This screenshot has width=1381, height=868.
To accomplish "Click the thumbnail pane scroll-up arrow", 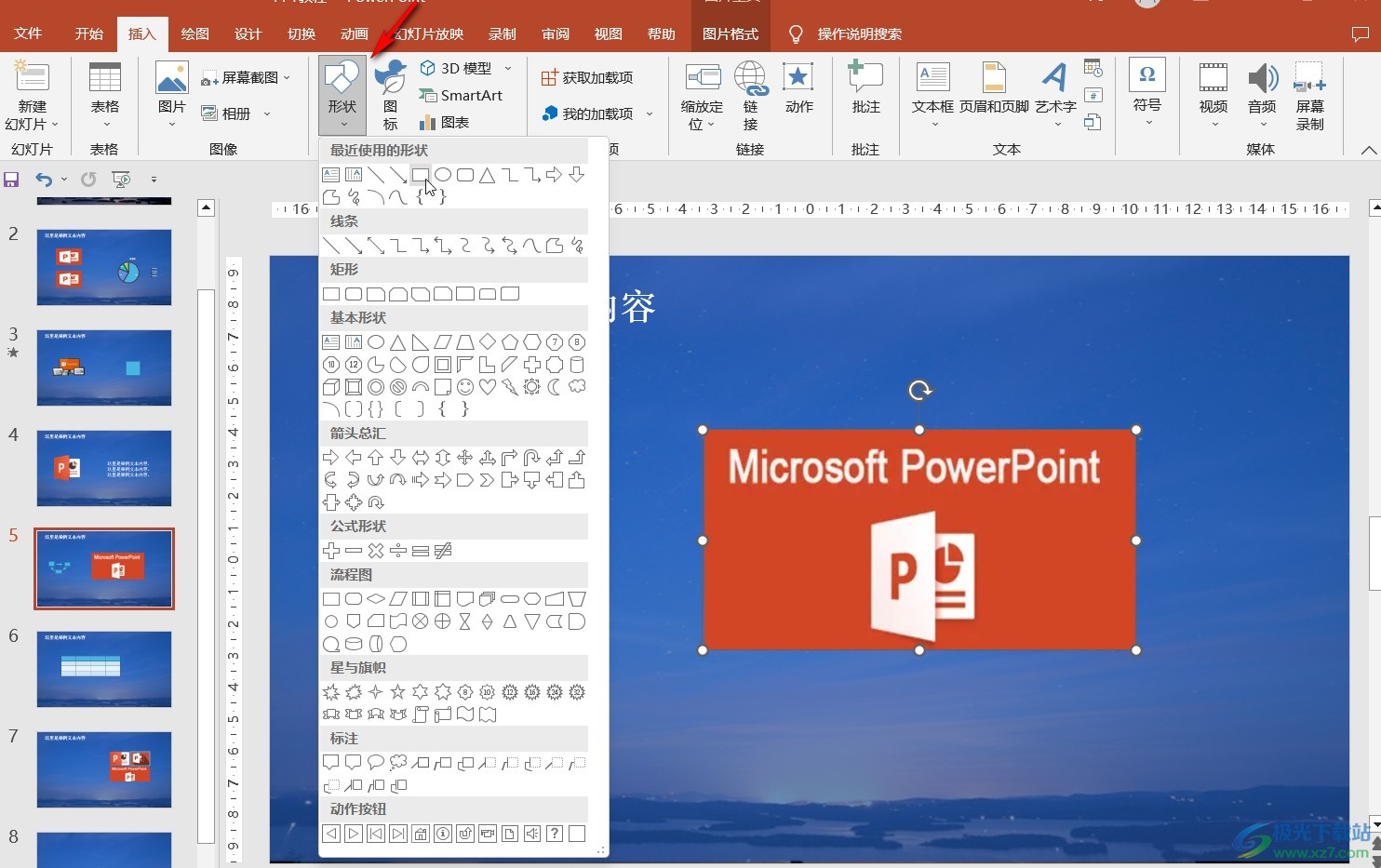I will [x=207, y=208].
